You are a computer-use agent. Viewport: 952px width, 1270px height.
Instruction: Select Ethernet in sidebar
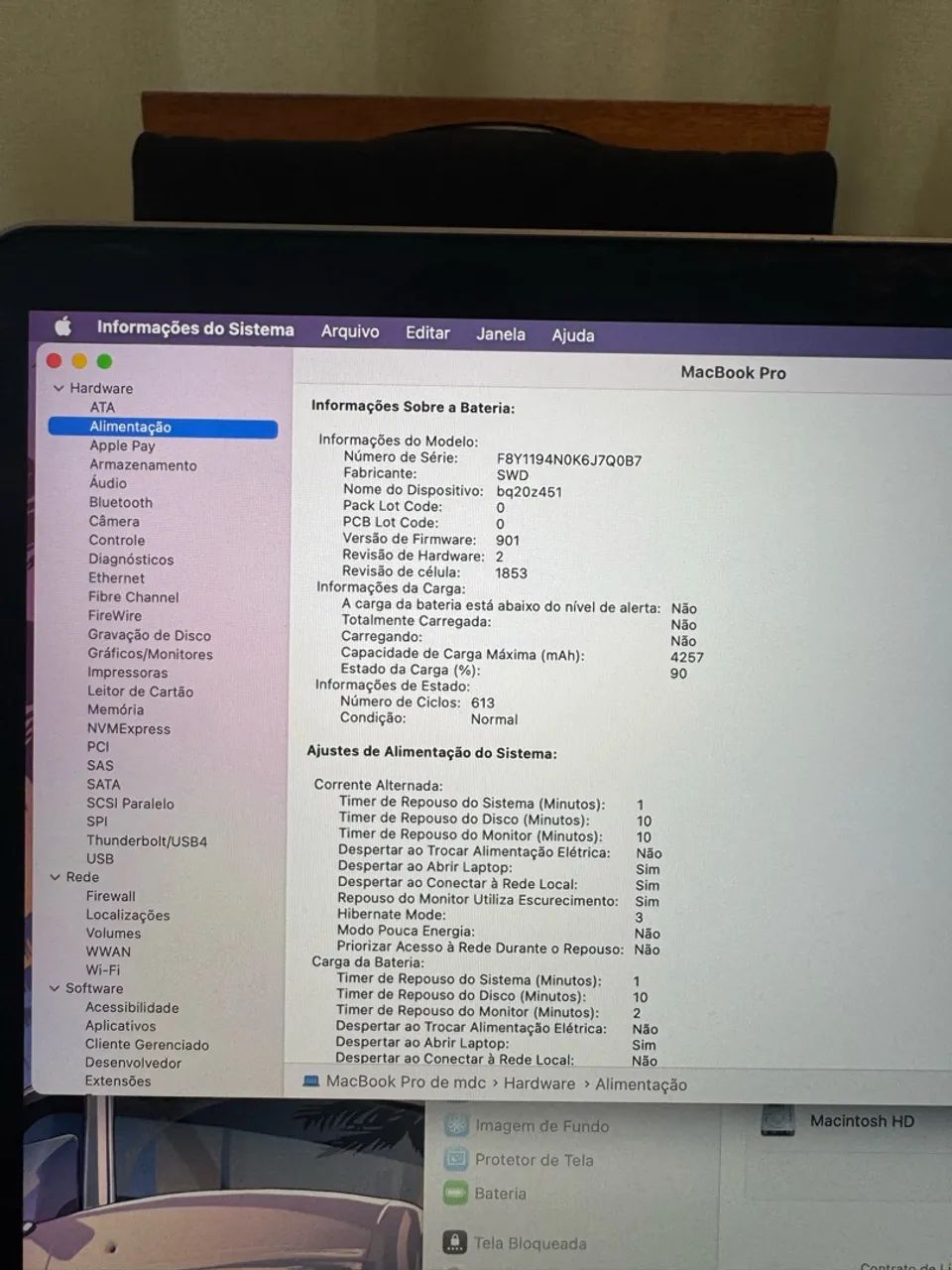point(116,577)
